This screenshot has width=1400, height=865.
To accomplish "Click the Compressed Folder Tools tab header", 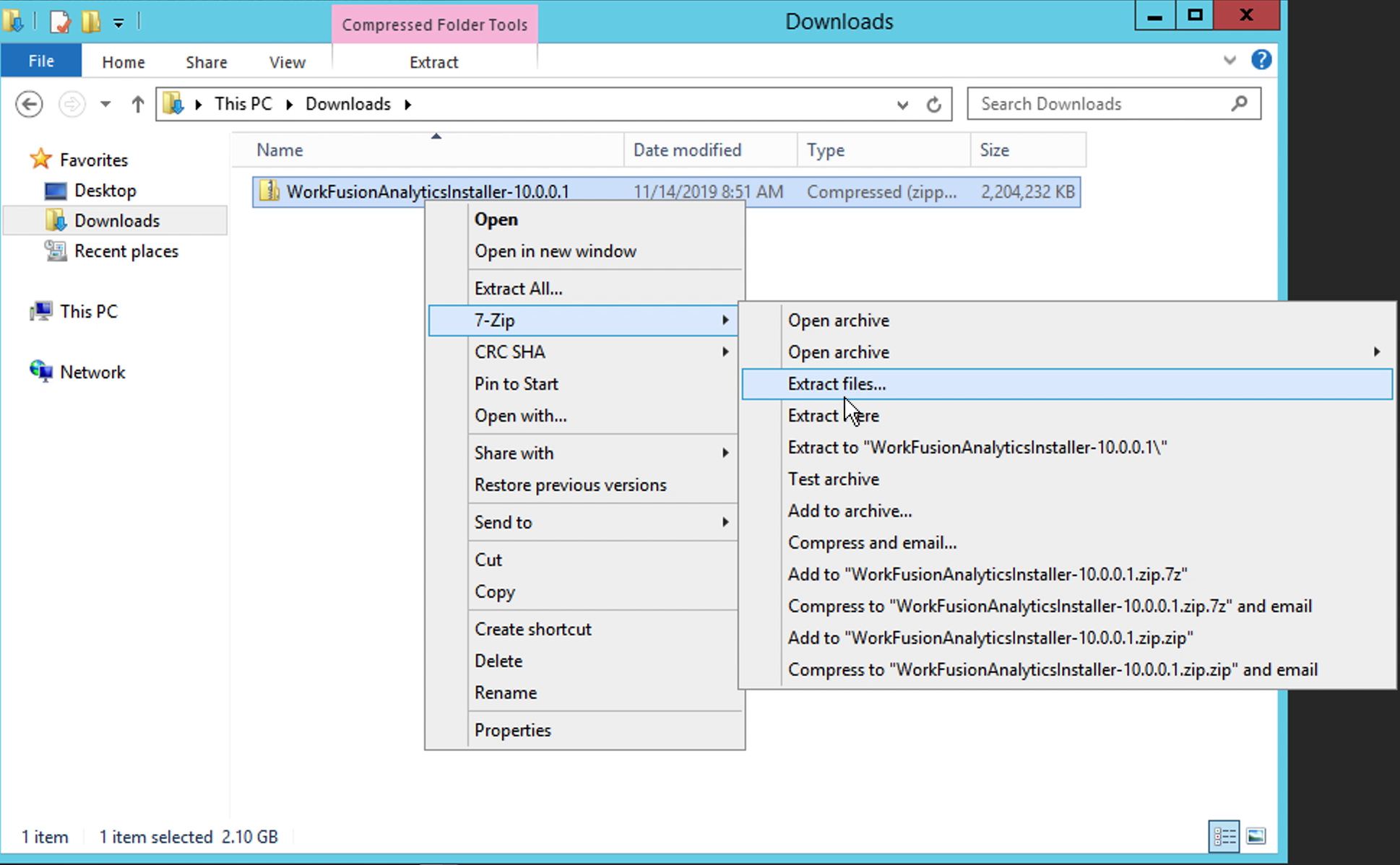I will [435, 25].
